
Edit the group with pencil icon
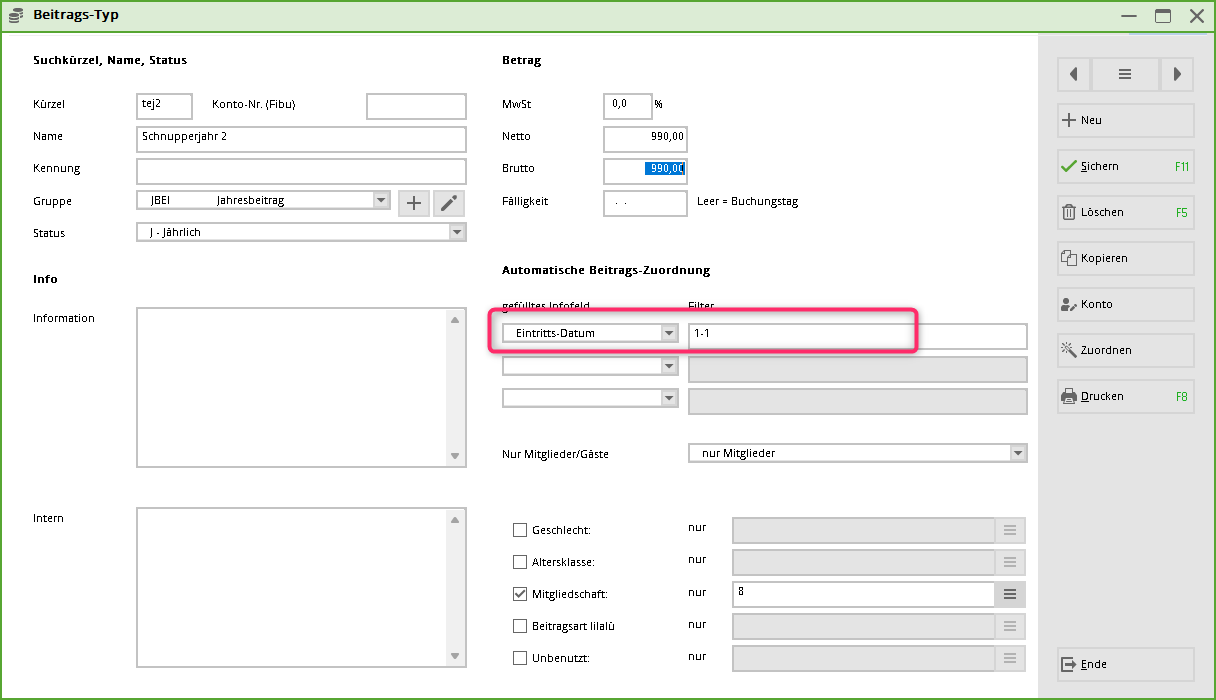coord(449,203)
